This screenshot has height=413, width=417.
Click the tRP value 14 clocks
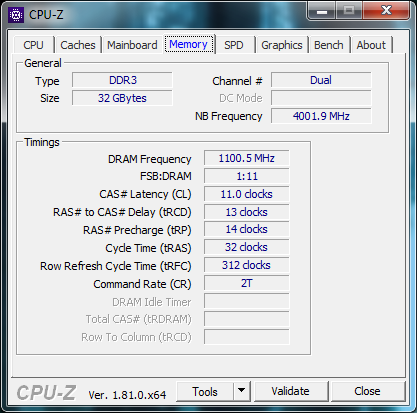tap(247, 229)
